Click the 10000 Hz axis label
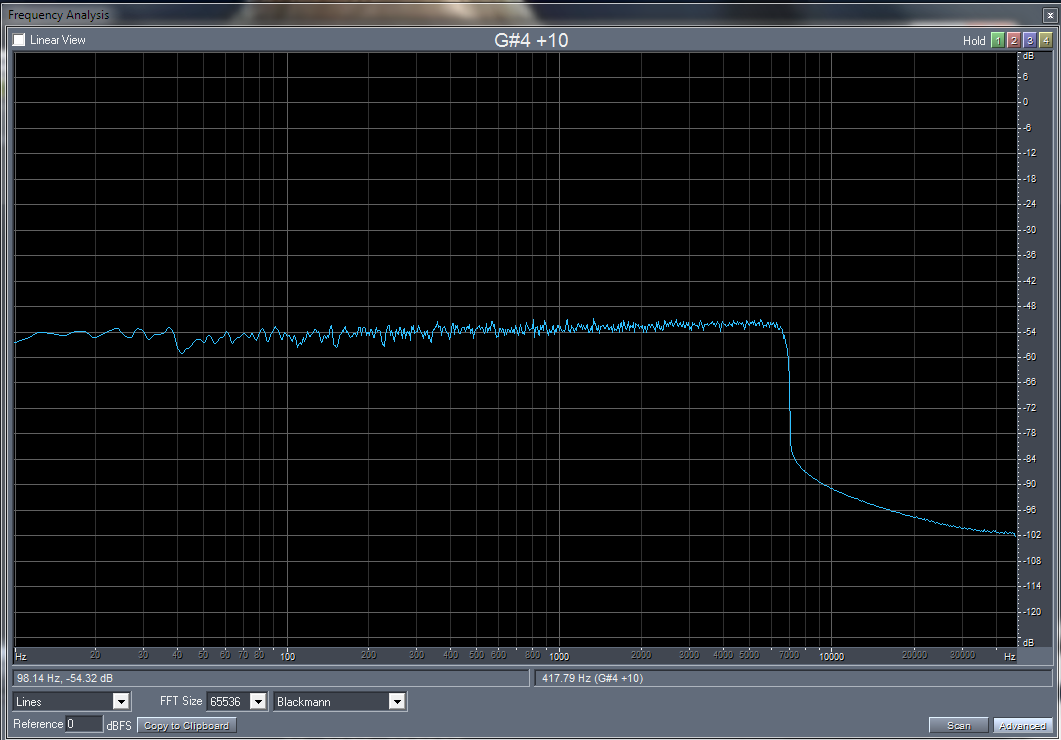 [x=832, y=656]
